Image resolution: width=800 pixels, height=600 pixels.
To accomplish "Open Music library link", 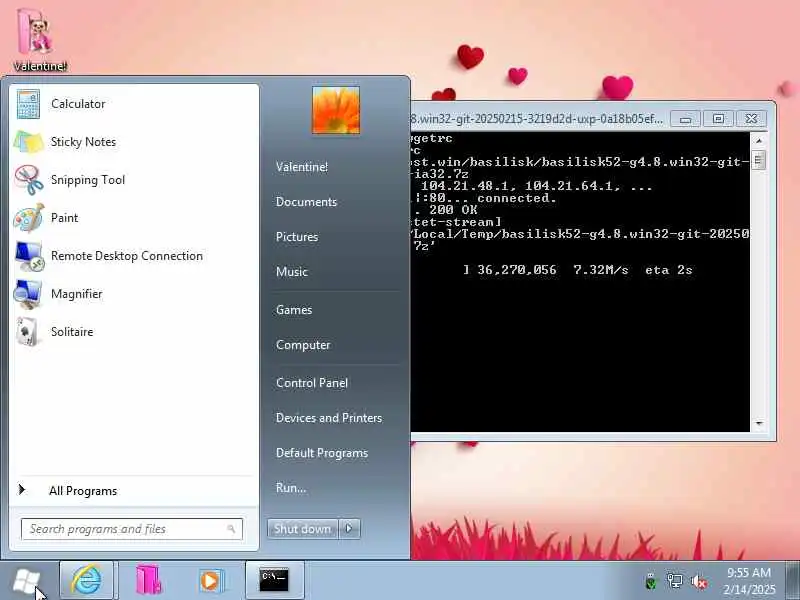I will pyautogui.click(x=292, y=272).
